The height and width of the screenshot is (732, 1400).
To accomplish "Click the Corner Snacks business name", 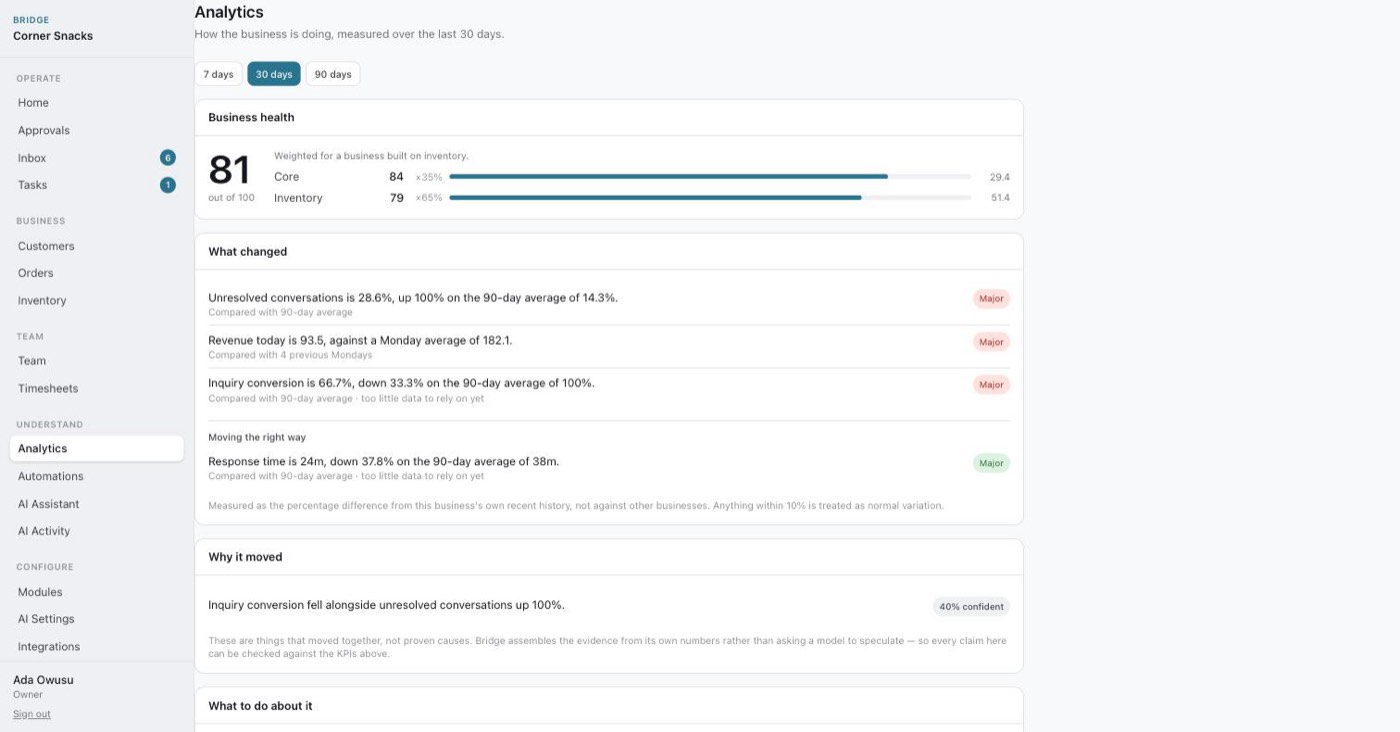I will coord(53,36).
